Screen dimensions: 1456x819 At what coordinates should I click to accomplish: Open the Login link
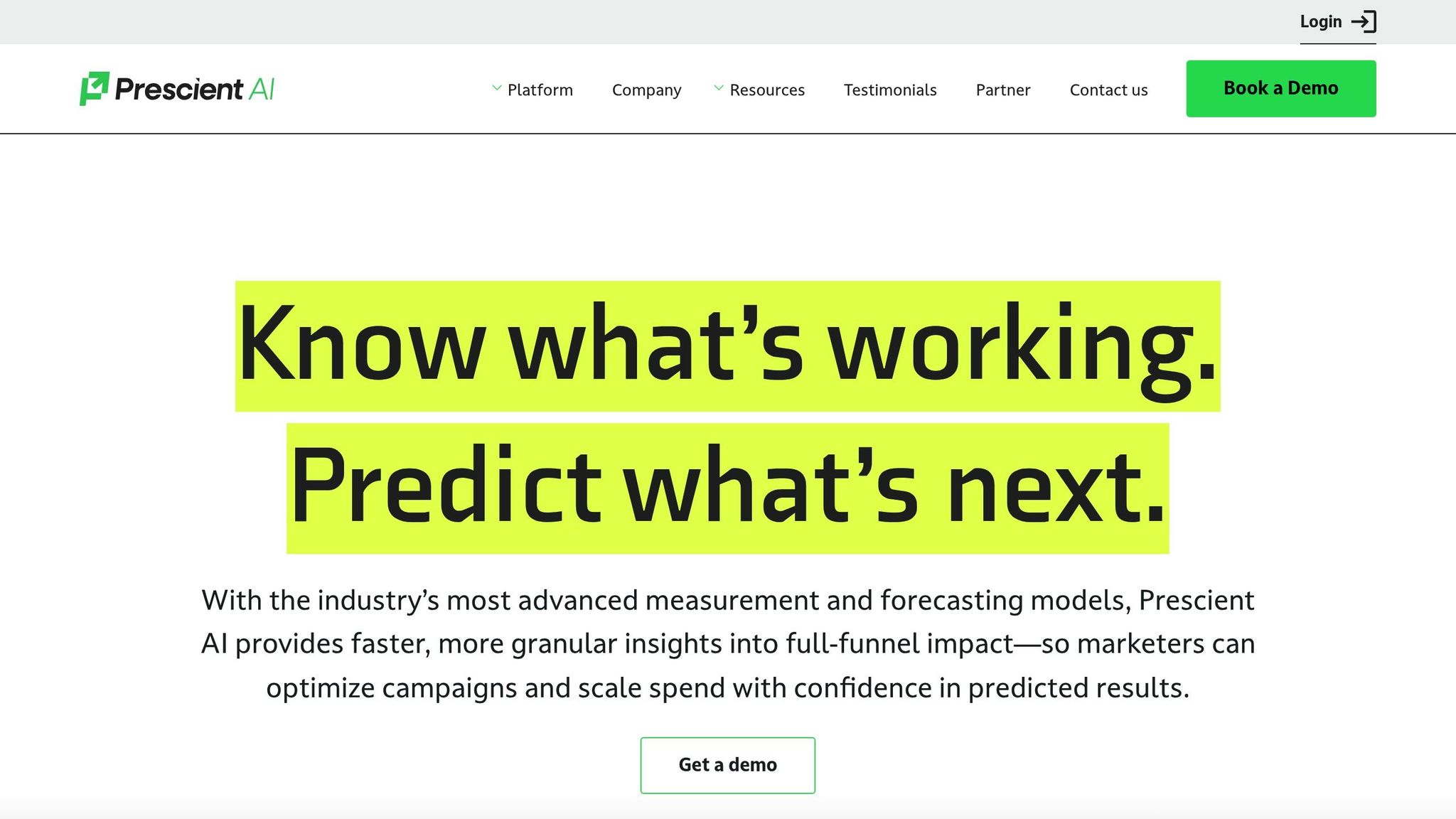coord(1321,21)
